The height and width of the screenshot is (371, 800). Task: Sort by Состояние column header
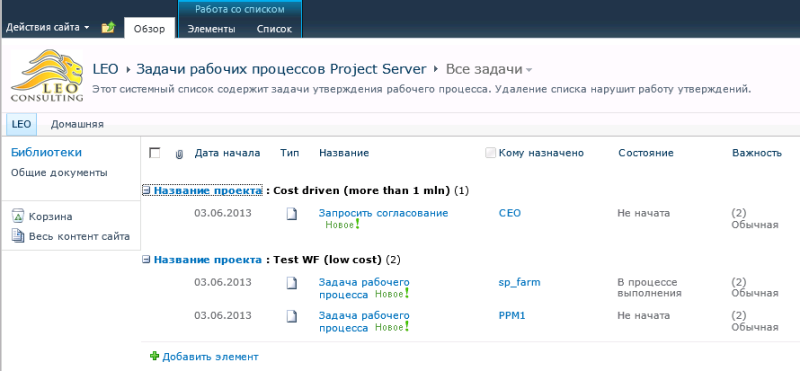[646, 153]
